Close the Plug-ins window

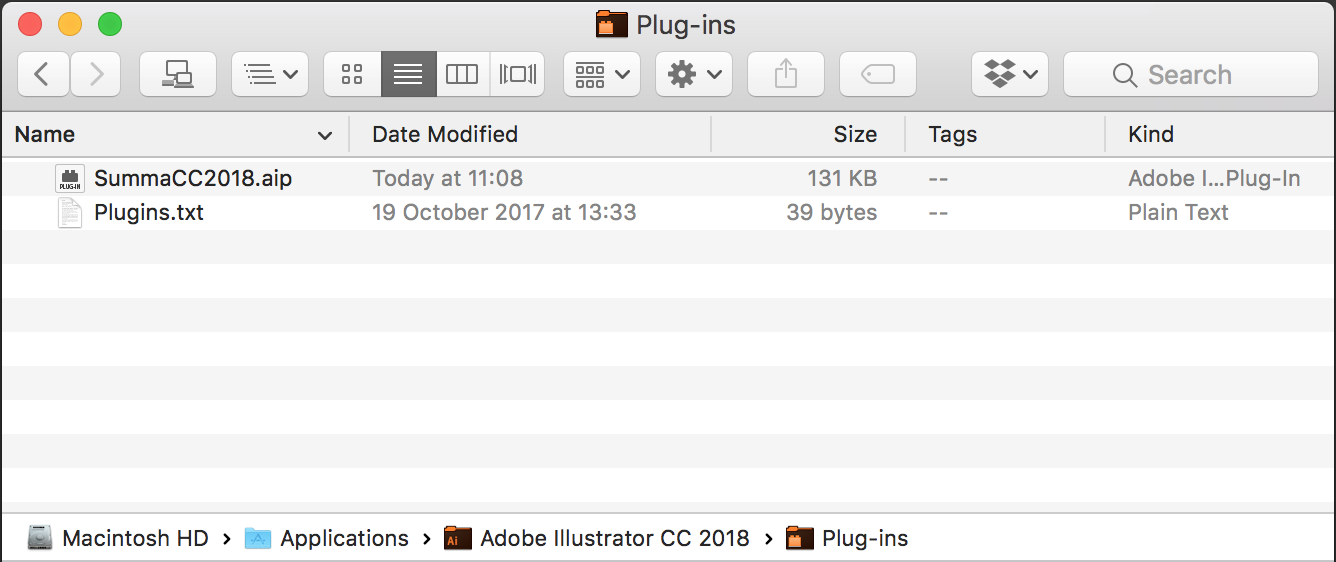pos(30,24)
